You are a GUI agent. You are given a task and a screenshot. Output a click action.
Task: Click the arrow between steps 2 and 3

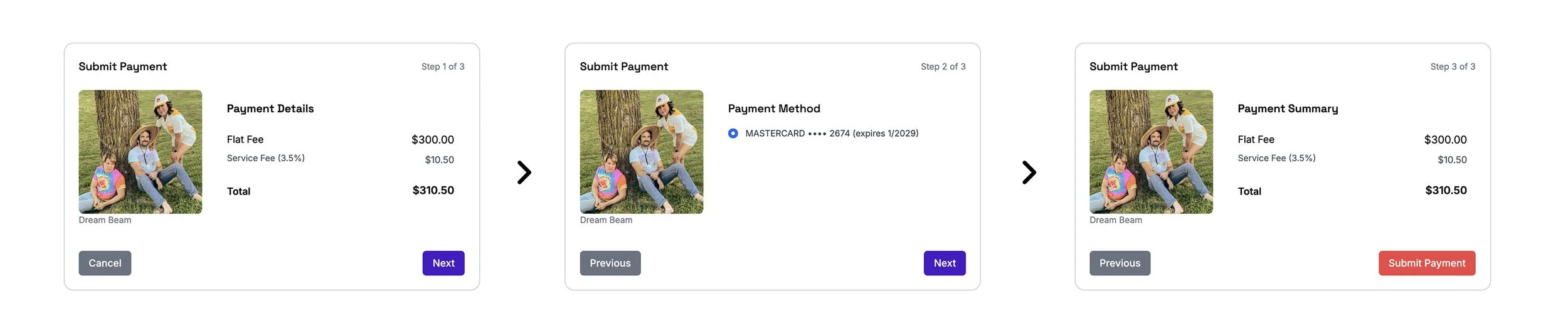point(1029,172)
